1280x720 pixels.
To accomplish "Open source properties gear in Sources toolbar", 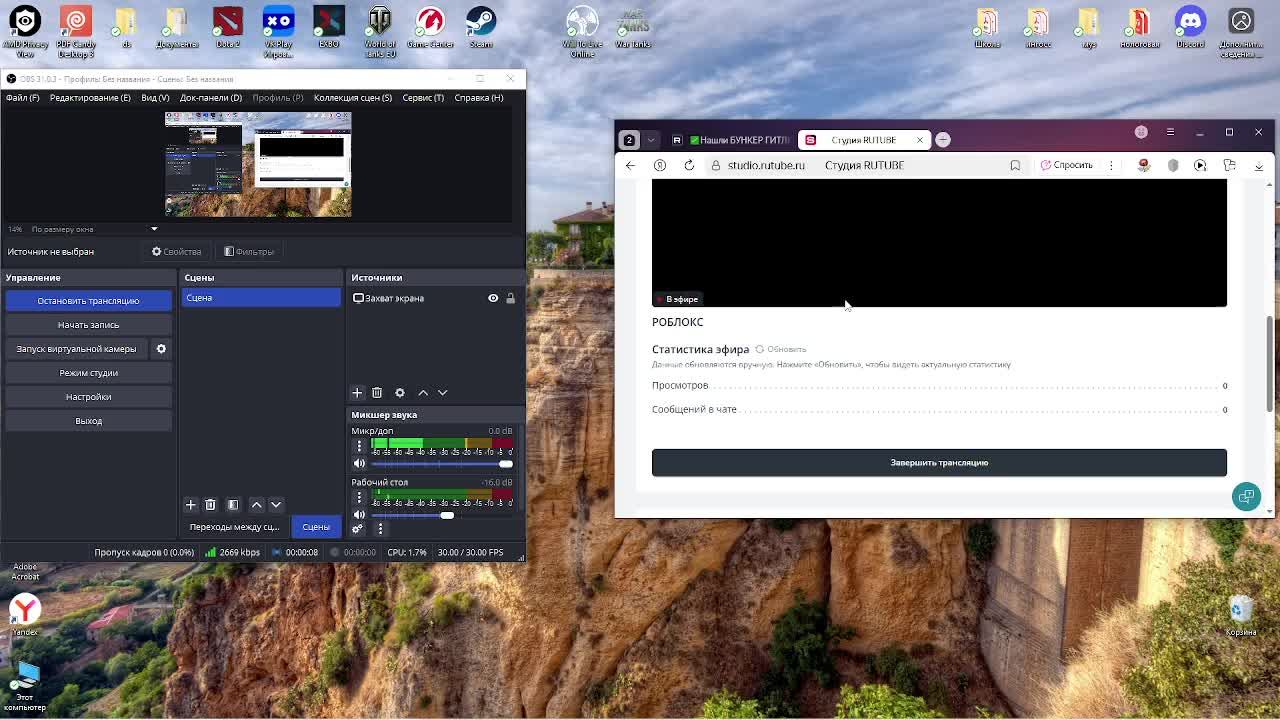I will [400, 393].
